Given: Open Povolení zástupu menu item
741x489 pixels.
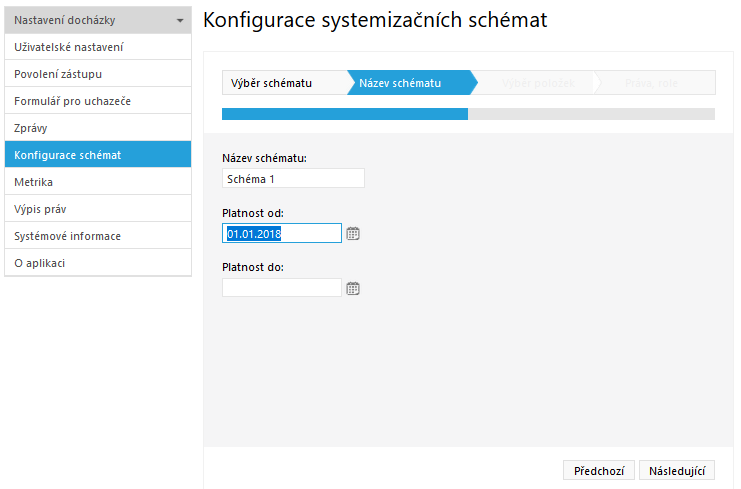Looking at the screenshot, I should click(98, 74).
